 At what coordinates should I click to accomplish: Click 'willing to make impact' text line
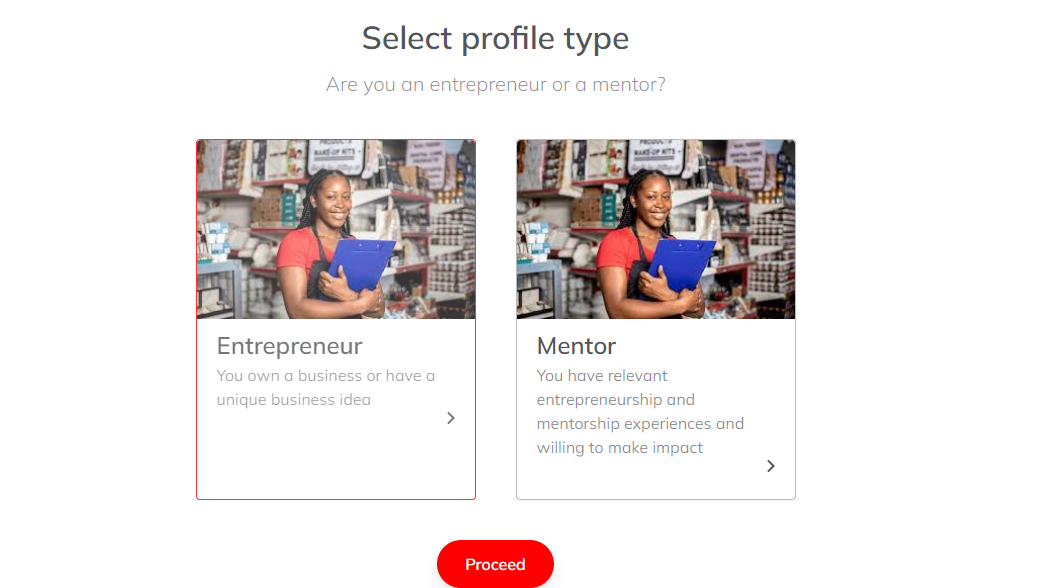pos(620,447)
